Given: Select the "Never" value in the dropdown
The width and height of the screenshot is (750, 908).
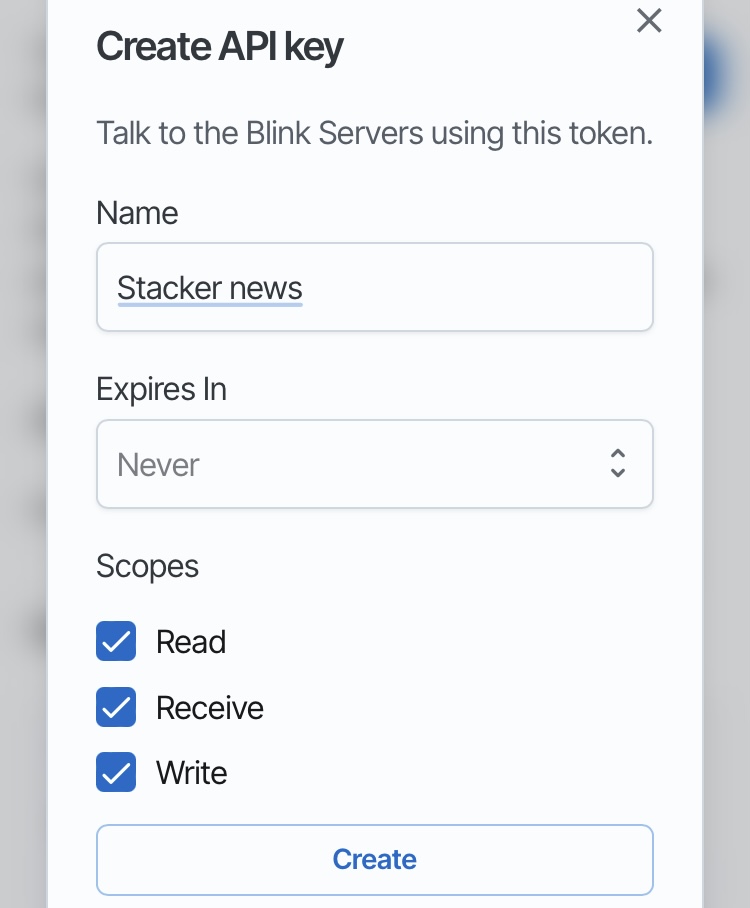Looking at the screenshot, I should (159, 465).
